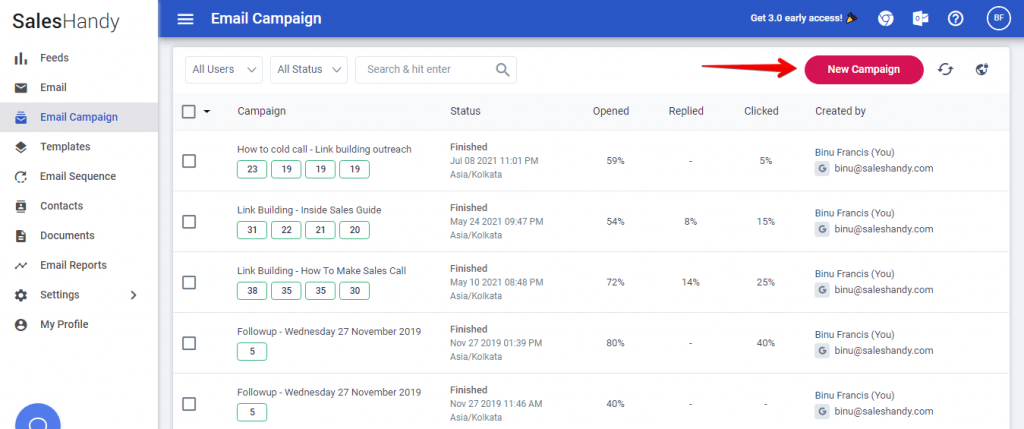Click Get 3.0 early access link
The width and height of the screenshot is (1024, 429).
click(803, 18)
